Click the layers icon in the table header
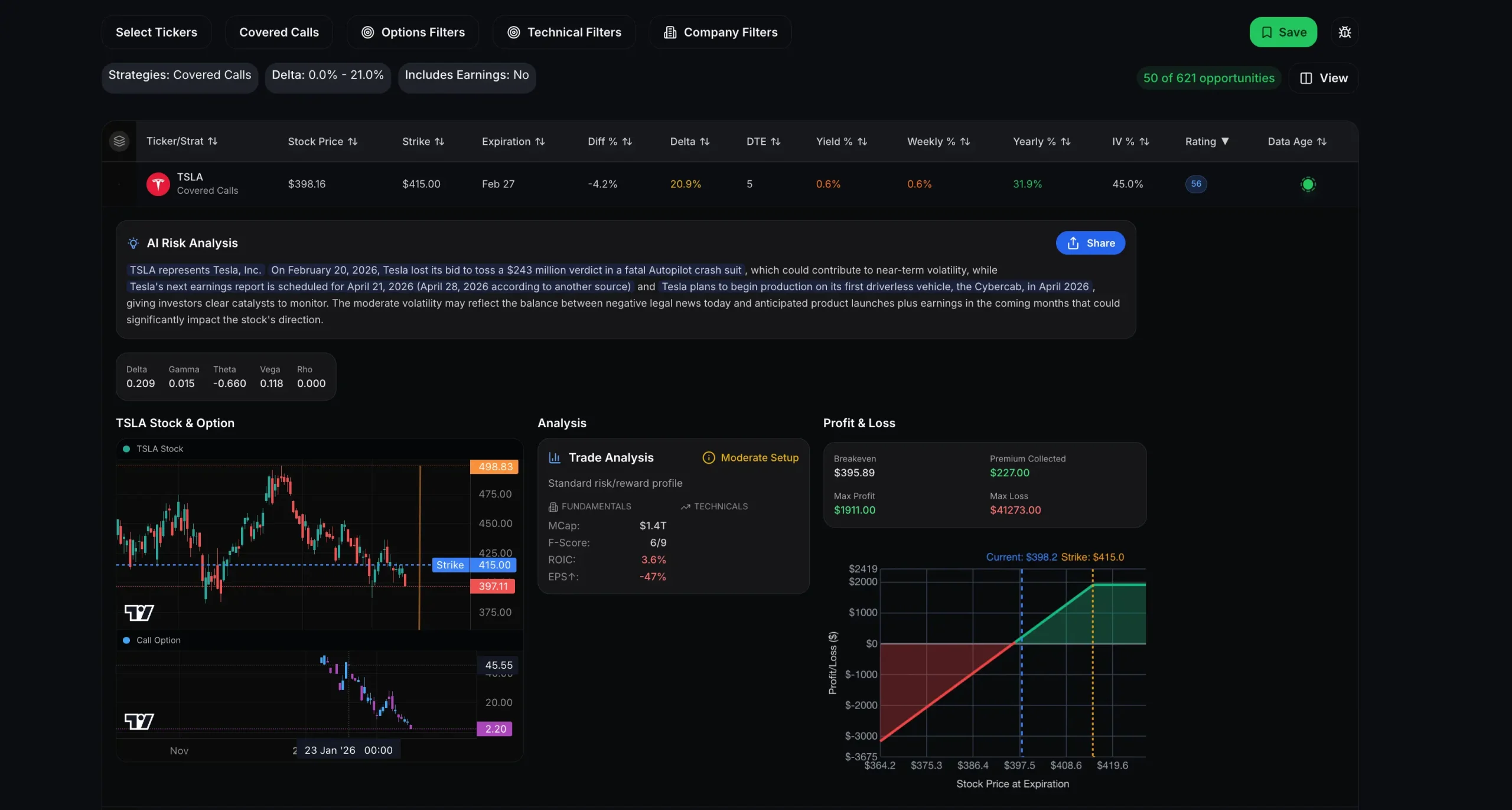1512x810 pixels. (x=119, y=141)
